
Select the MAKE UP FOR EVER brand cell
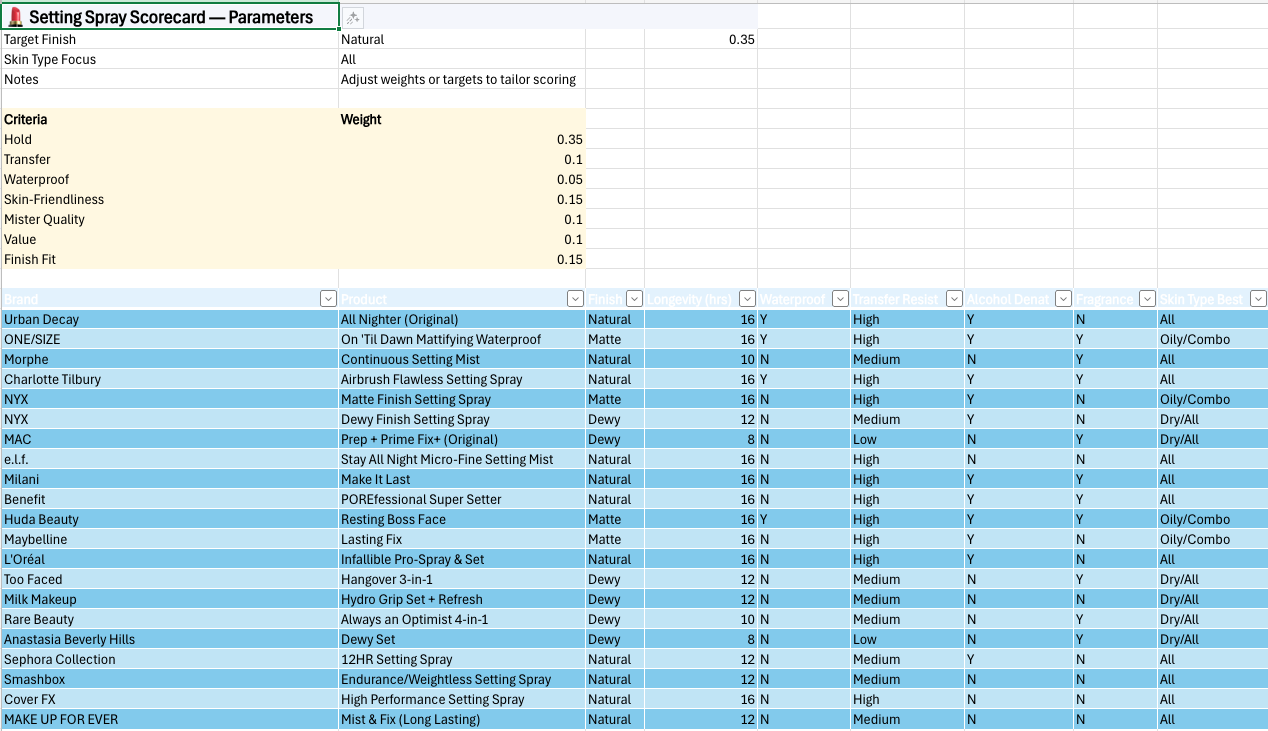point(169,719)
